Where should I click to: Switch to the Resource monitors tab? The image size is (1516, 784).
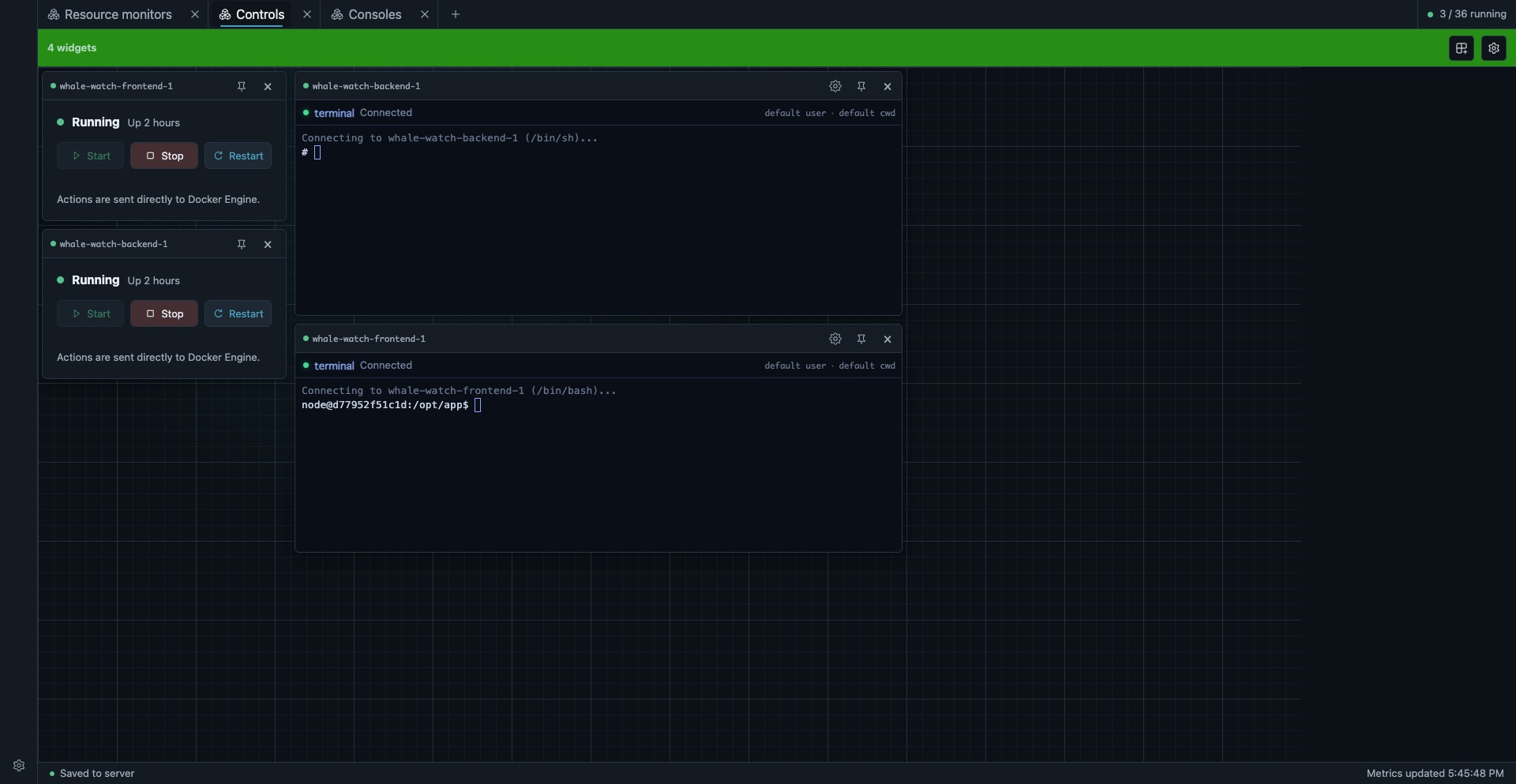point(110,14)
